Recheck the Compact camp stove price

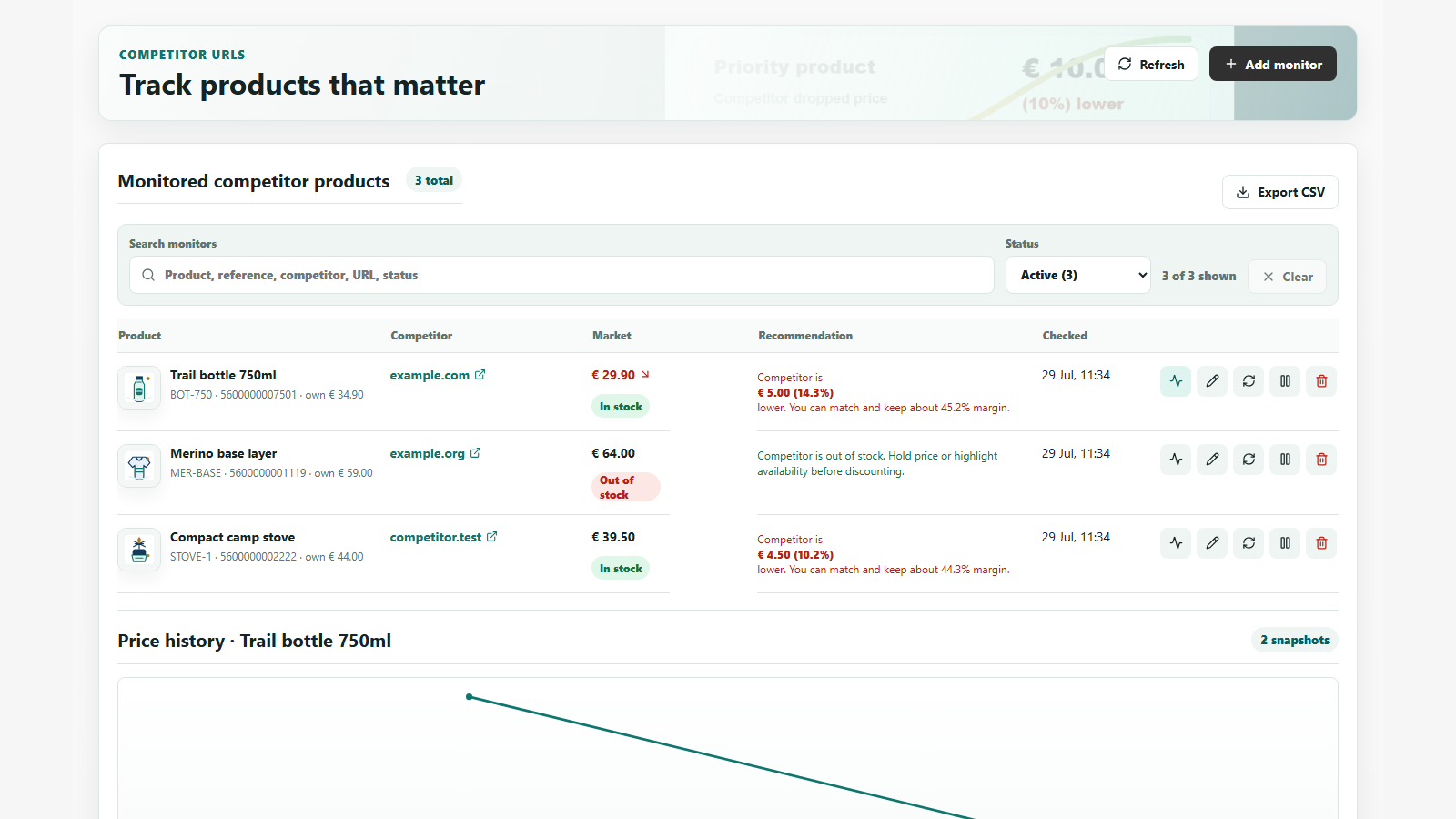point(1249,543)
